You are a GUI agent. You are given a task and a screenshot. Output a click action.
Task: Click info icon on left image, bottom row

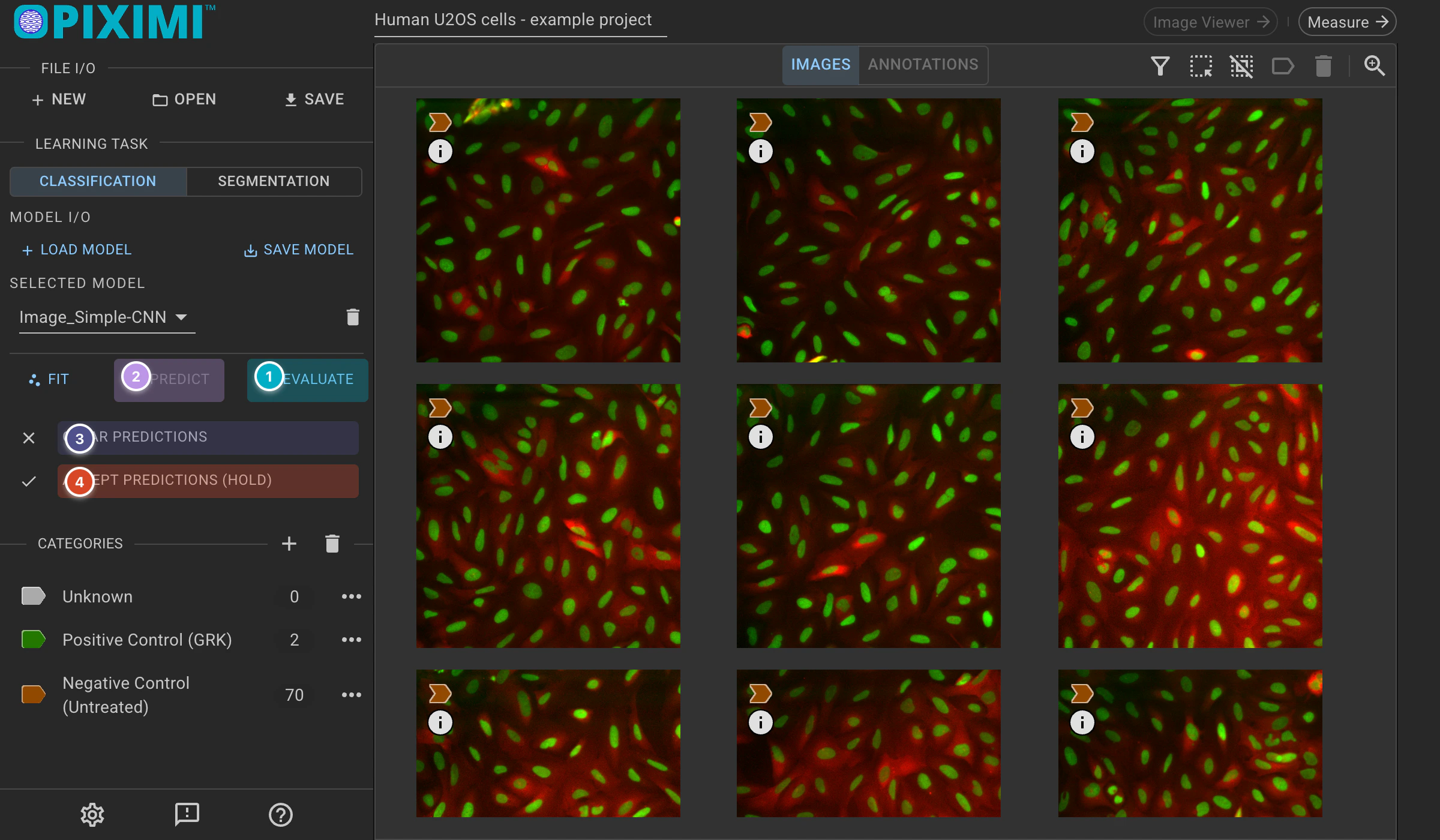440,722
